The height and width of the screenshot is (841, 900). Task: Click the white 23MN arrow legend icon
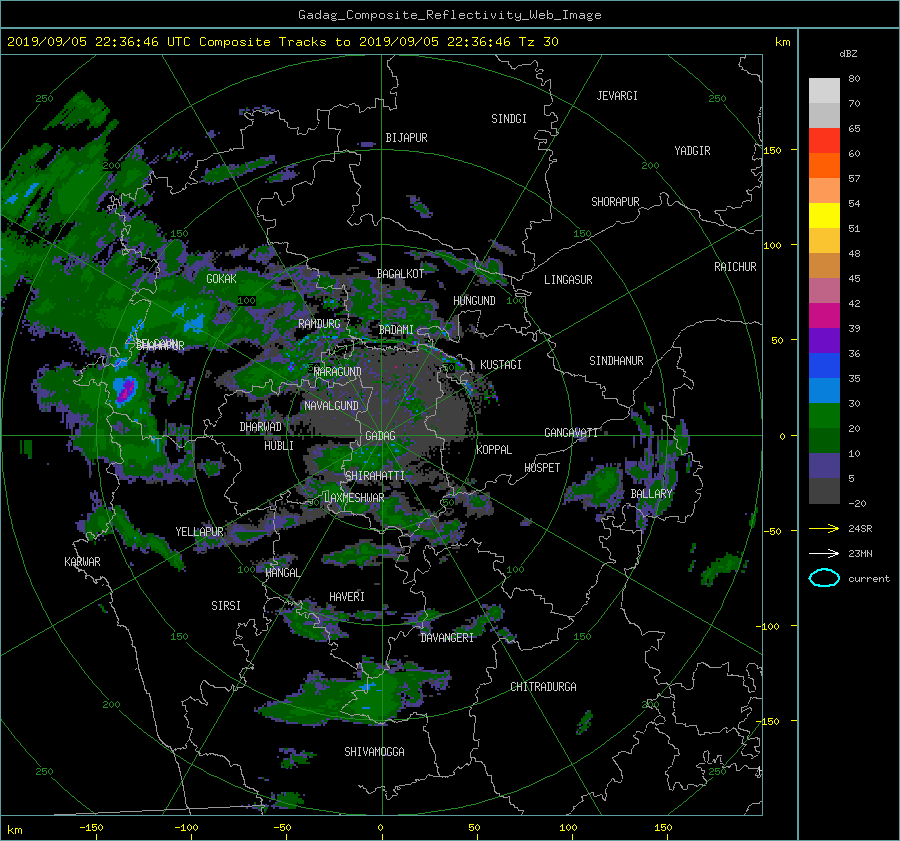824,553
